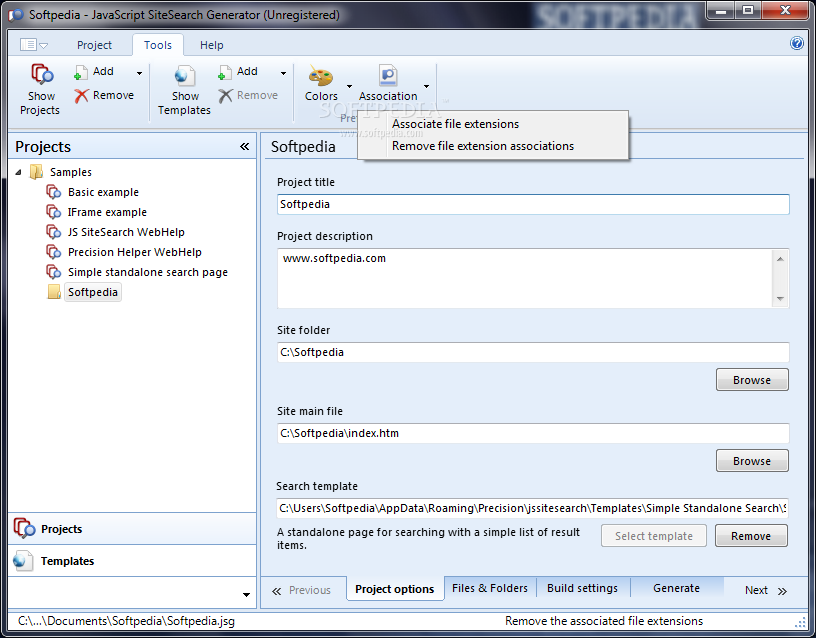Screen dimensions: 816x638
Task: Click the Association ribbon icon
Action: click(388, 76)
